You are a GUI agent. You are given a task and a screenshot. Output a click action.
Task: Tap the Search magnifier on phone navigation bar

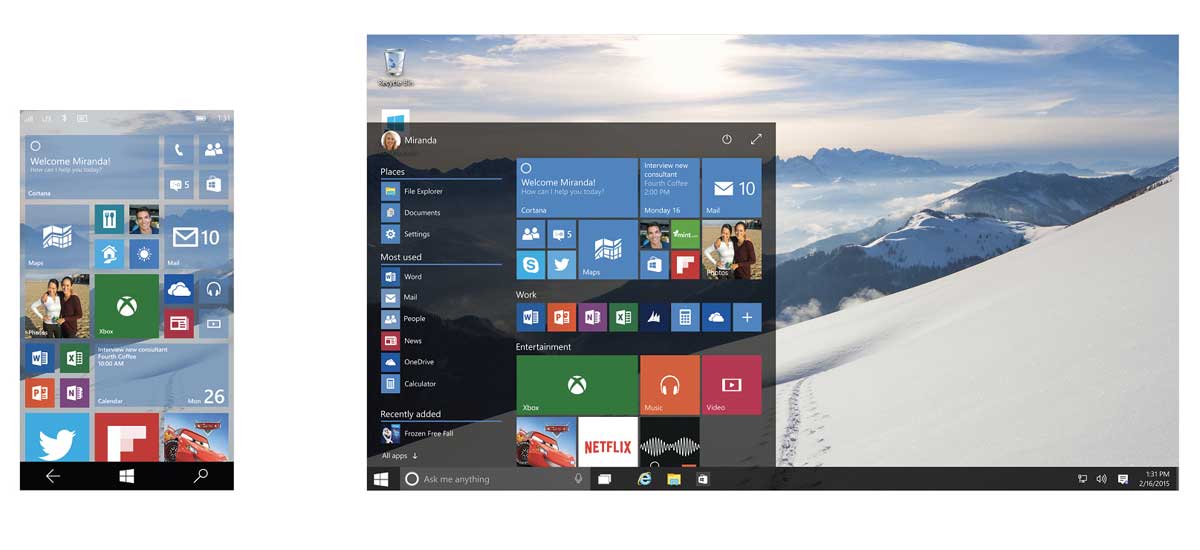coord(201,477)
